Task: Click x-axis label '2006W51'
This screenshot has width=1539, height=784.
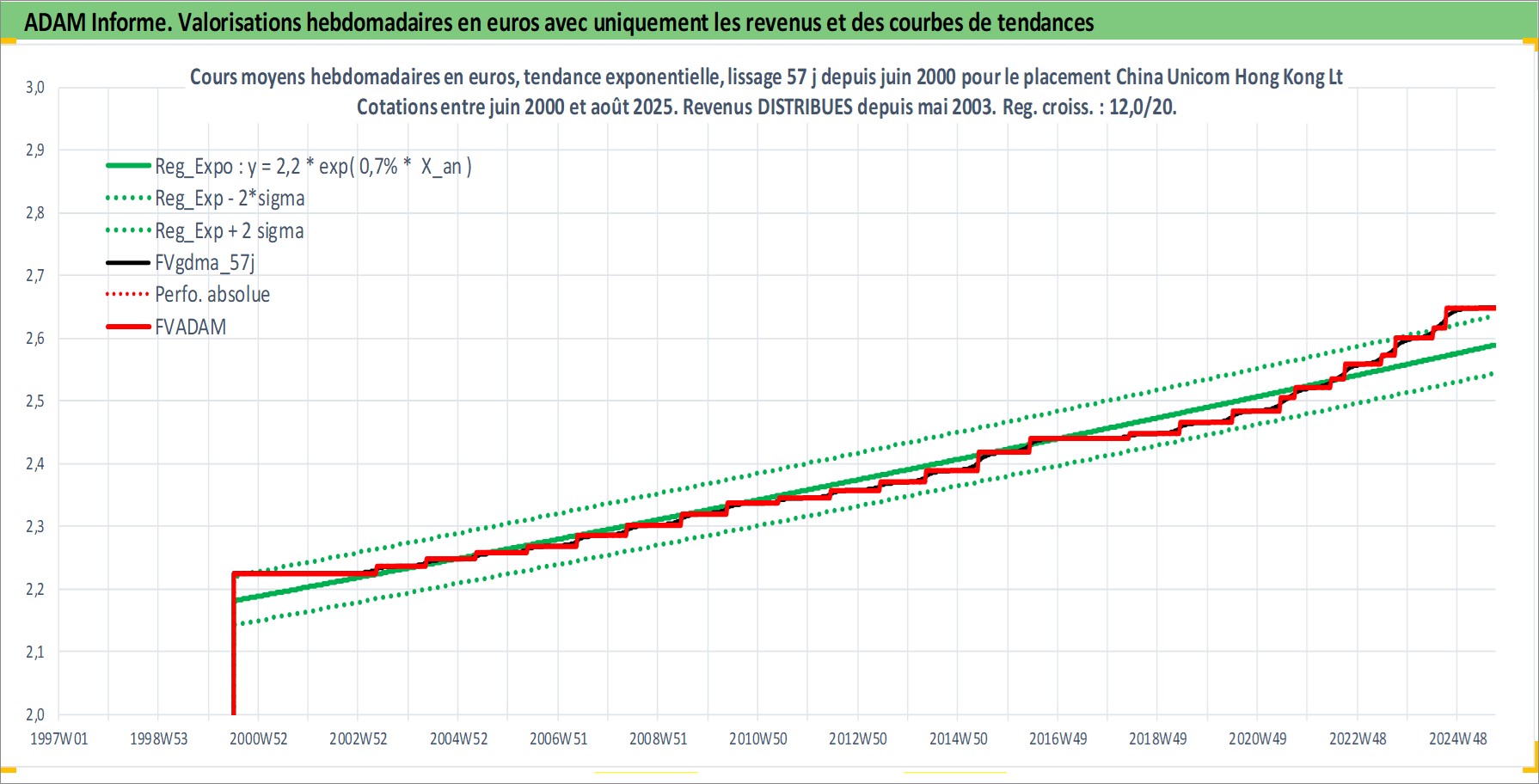Action: tap(558, 739)
